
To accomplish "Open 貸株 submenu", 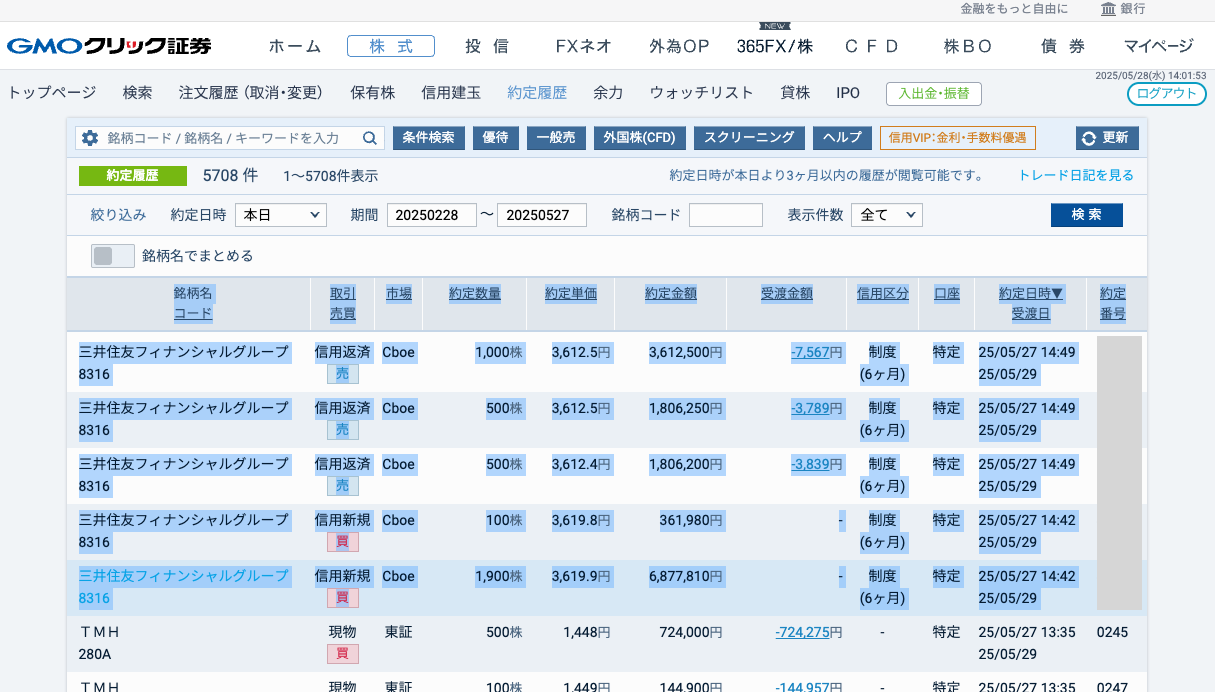I will pos(796,93).
